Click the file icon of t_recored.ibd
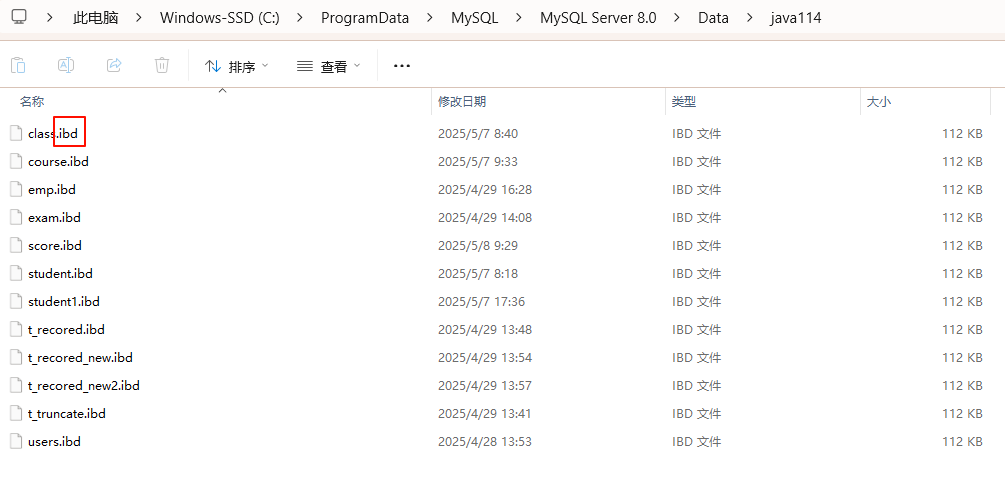Screen dimensions: 1005x479 click(x=16, y=329)
